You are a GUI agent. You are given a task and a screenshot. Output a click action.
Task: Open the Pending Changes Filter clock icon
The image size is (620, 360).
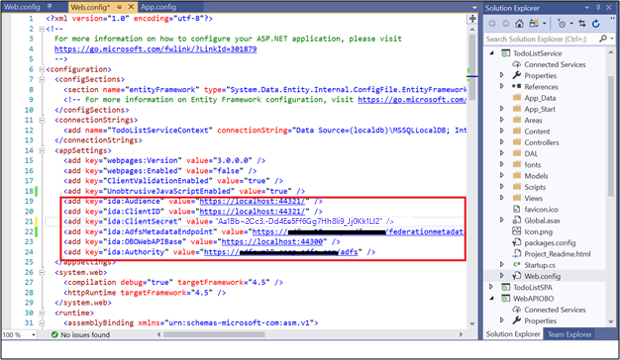click(x=561, y=24)
